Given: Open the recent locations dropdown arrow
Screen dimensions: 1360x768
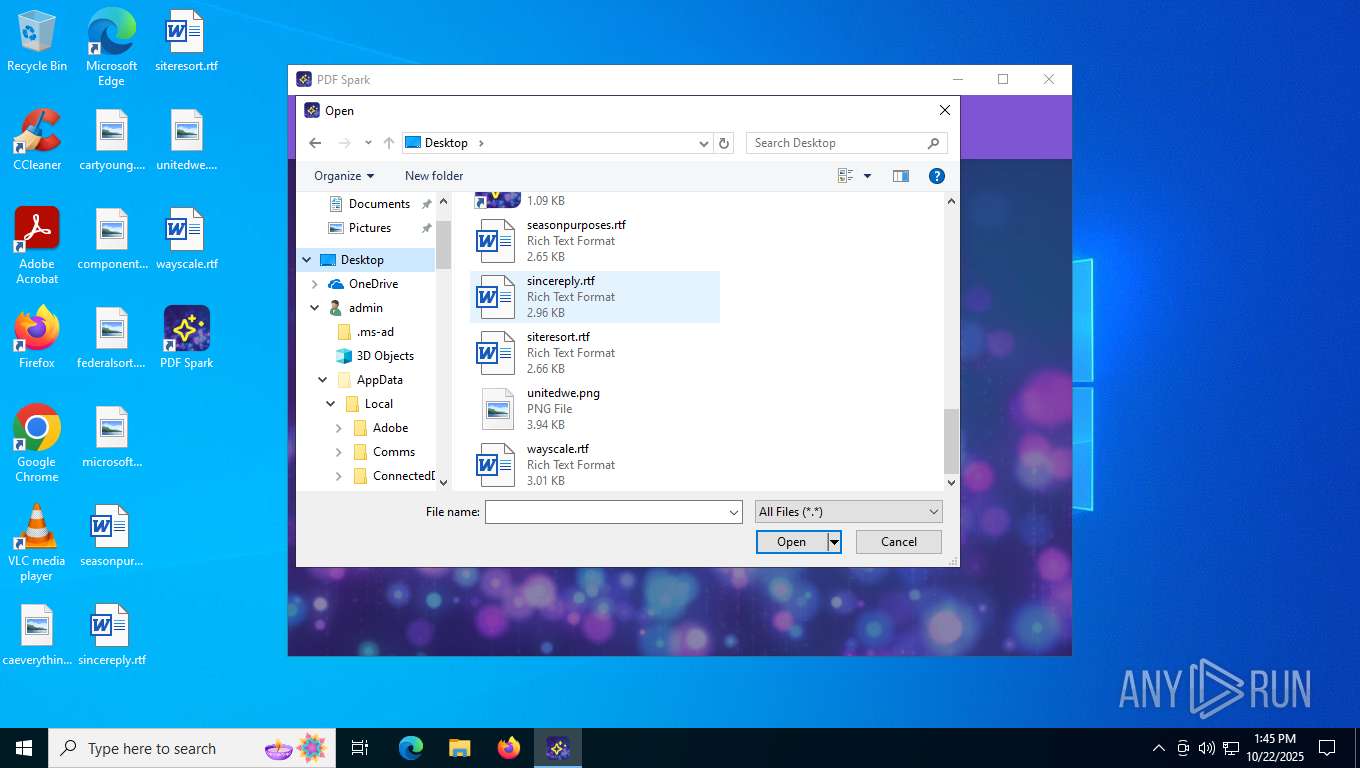Looking at the screenshot, I should coord(368,143).
